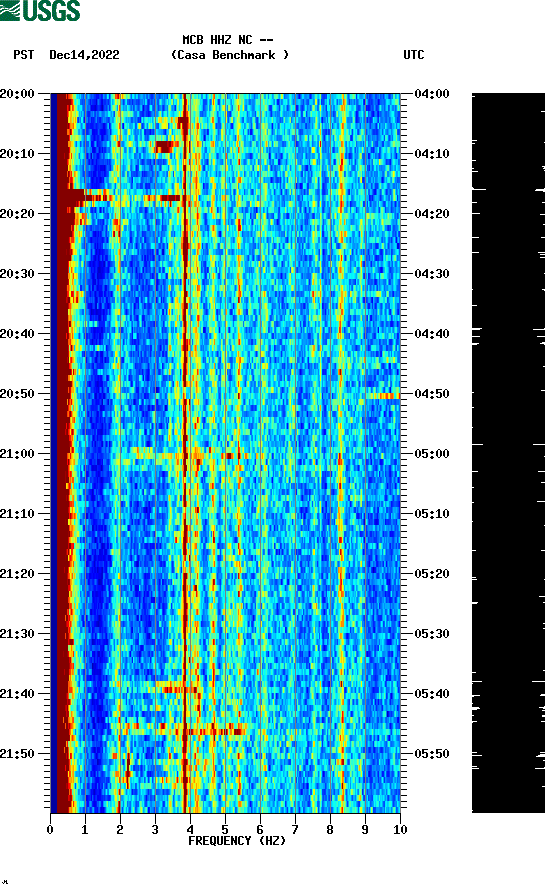Click the frequency axis tick label '10'
The image size is (552, 893).
tap(400, 830)
